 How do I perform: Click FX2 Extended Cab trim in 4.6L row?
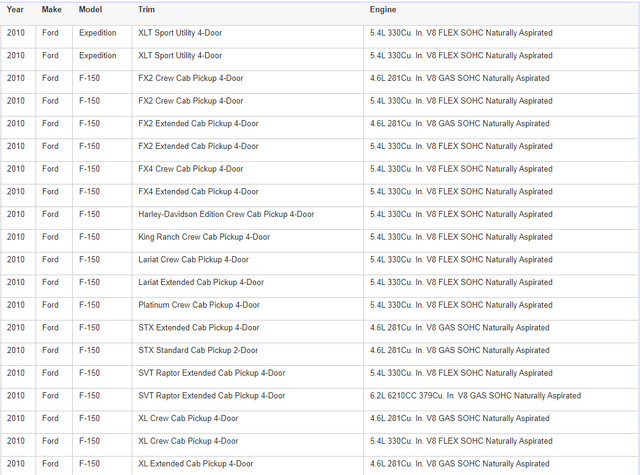point(198,124)
